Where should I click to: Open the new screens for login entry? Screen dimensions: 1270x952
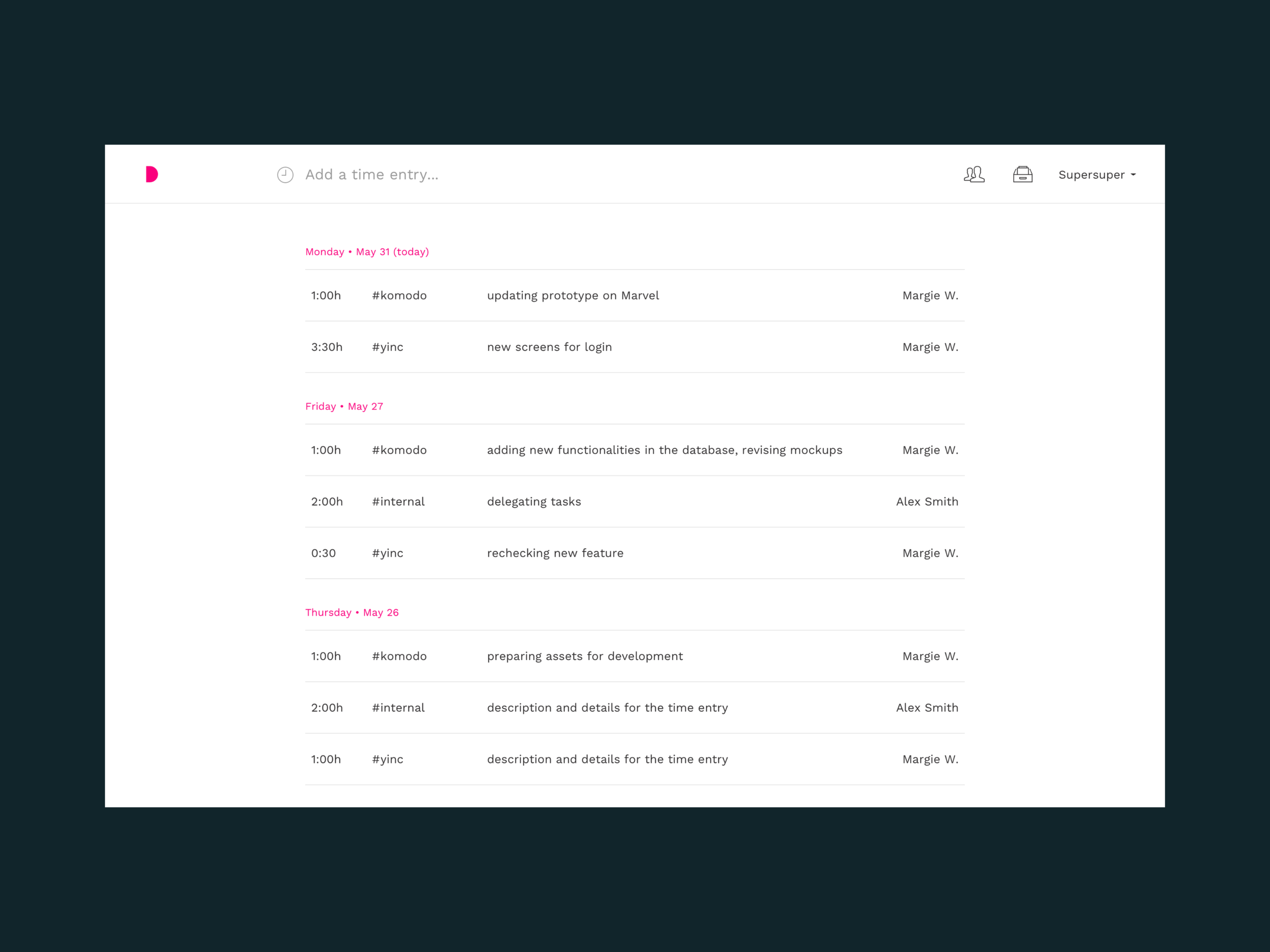549,347
